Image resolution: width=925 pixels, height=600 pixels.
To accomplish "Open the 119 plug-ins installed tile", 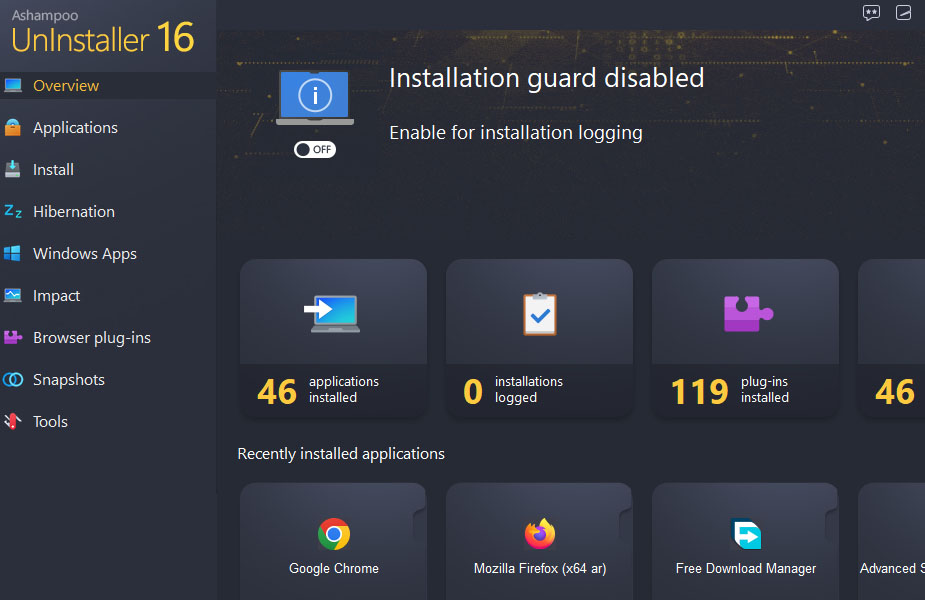I will (745, 339).
